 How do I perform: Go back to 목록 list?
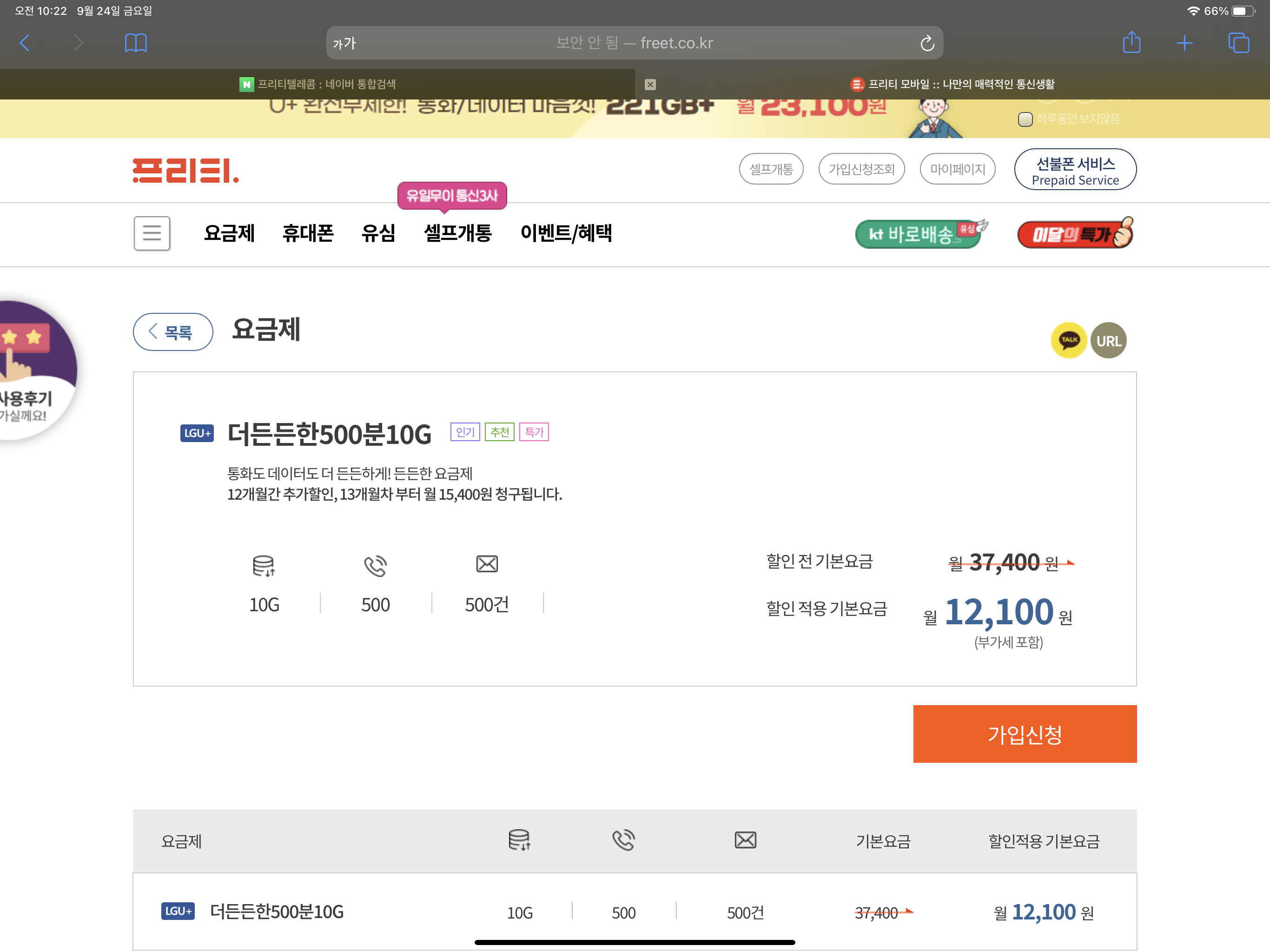pyautogui.click(x=173, y=332)
